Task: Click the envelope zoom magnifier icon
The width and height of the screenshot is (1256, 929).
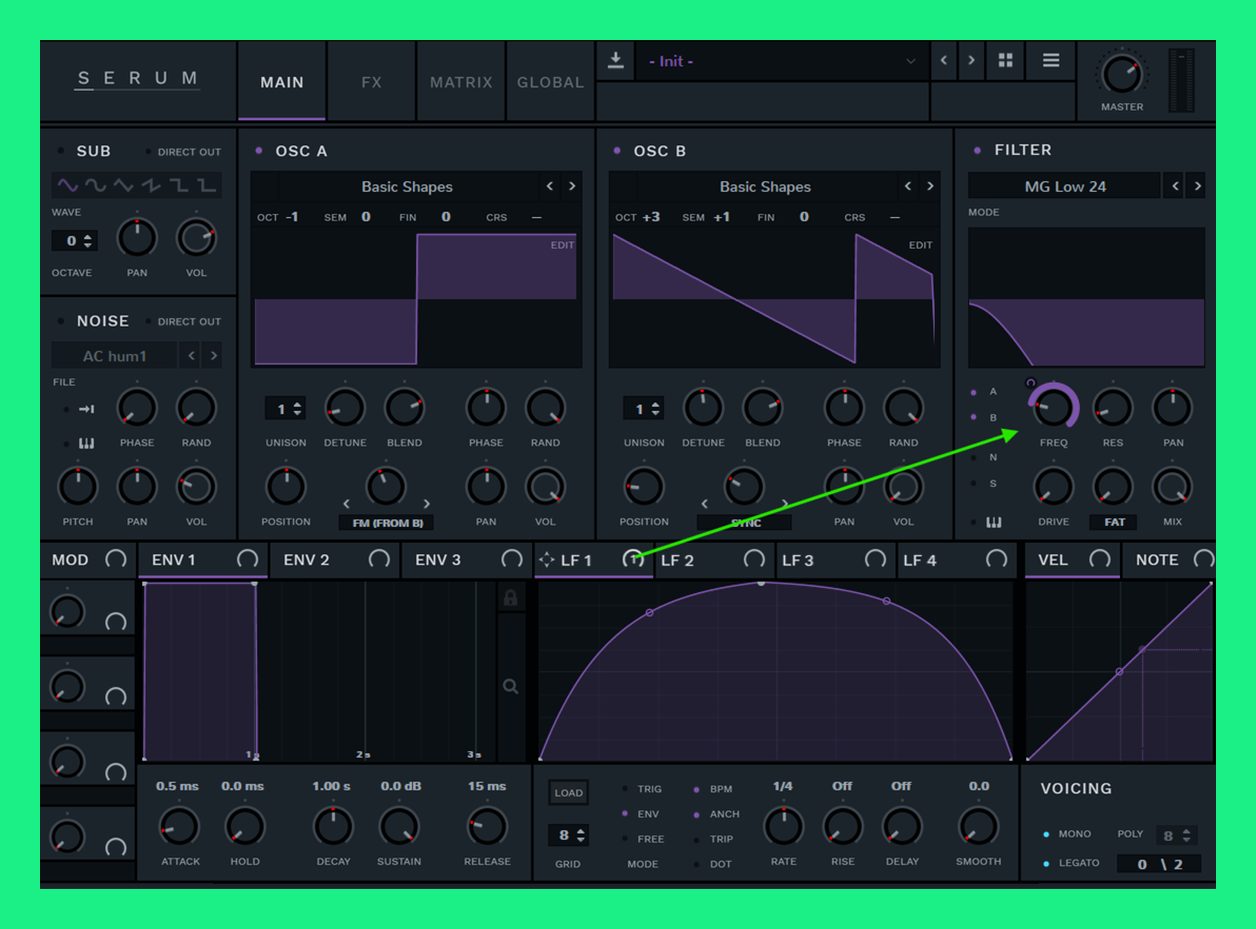Action: [511, 686]
